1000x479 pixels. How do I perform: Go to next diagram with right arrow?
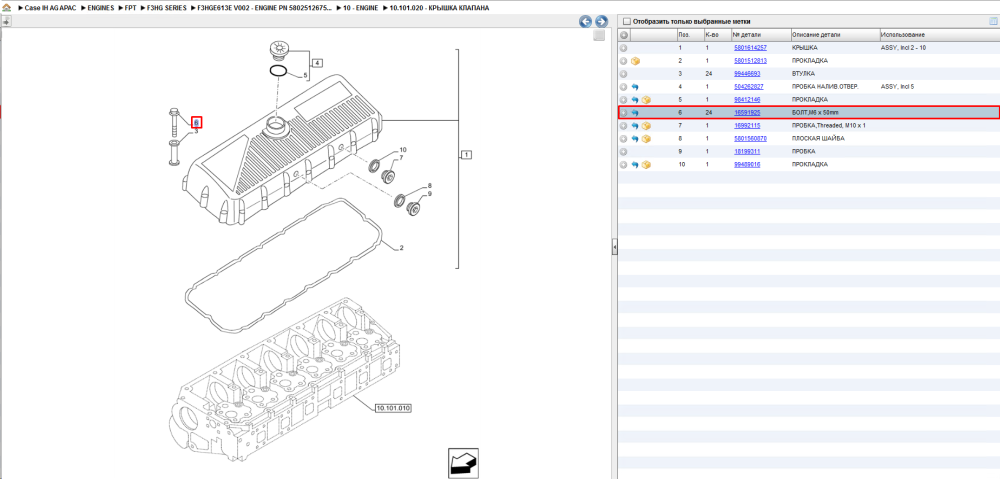point(600,22)
